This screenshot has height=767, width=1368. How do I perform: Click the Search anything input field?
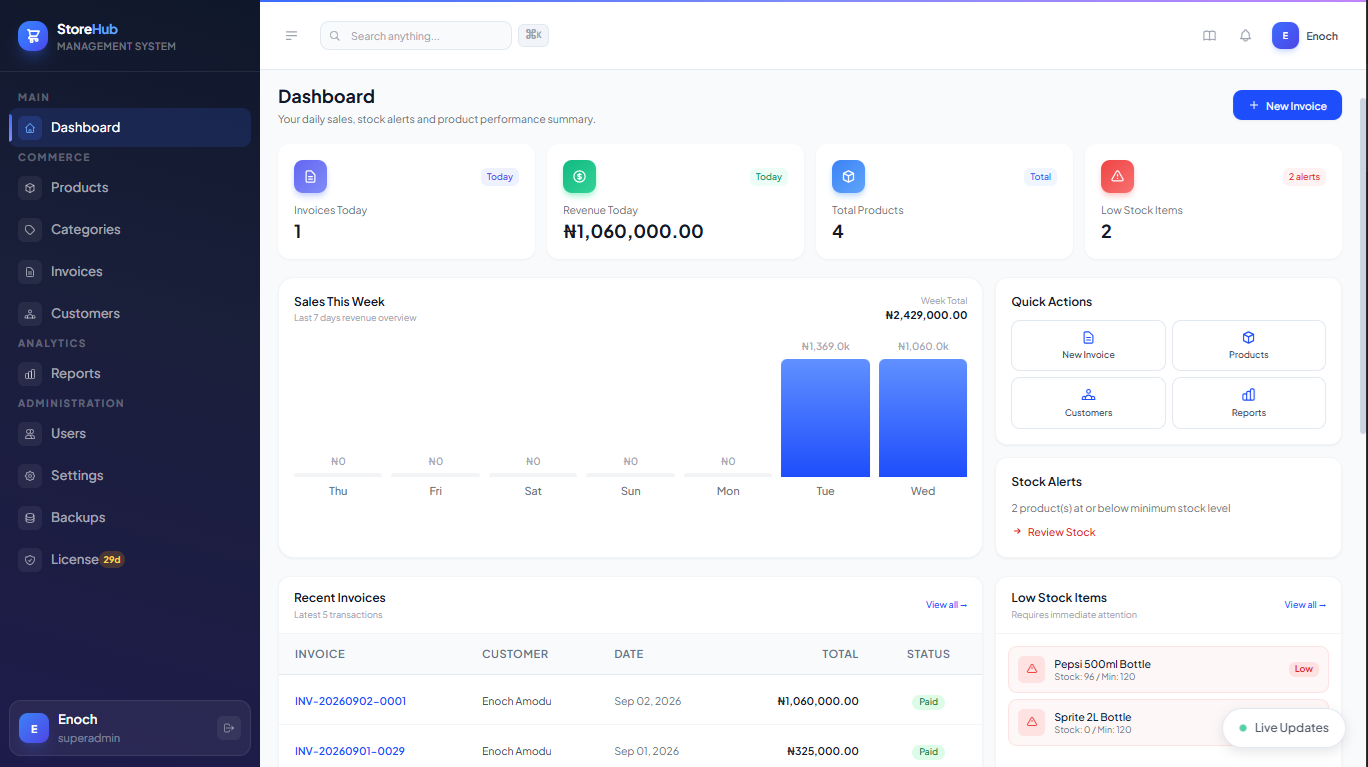coord(416,36)
